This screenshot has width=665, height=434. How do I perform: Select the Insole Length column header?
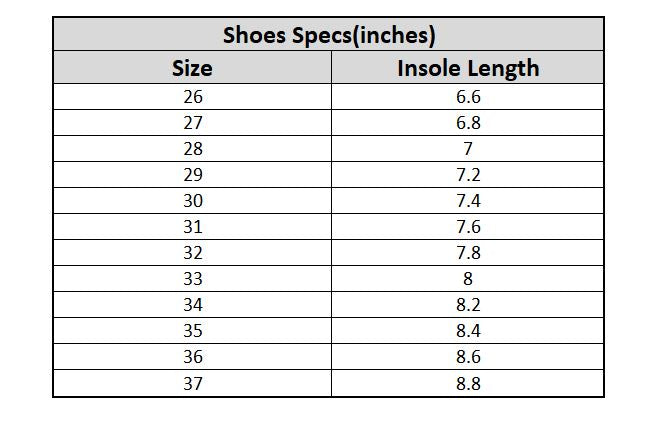[x=467, y=67]
